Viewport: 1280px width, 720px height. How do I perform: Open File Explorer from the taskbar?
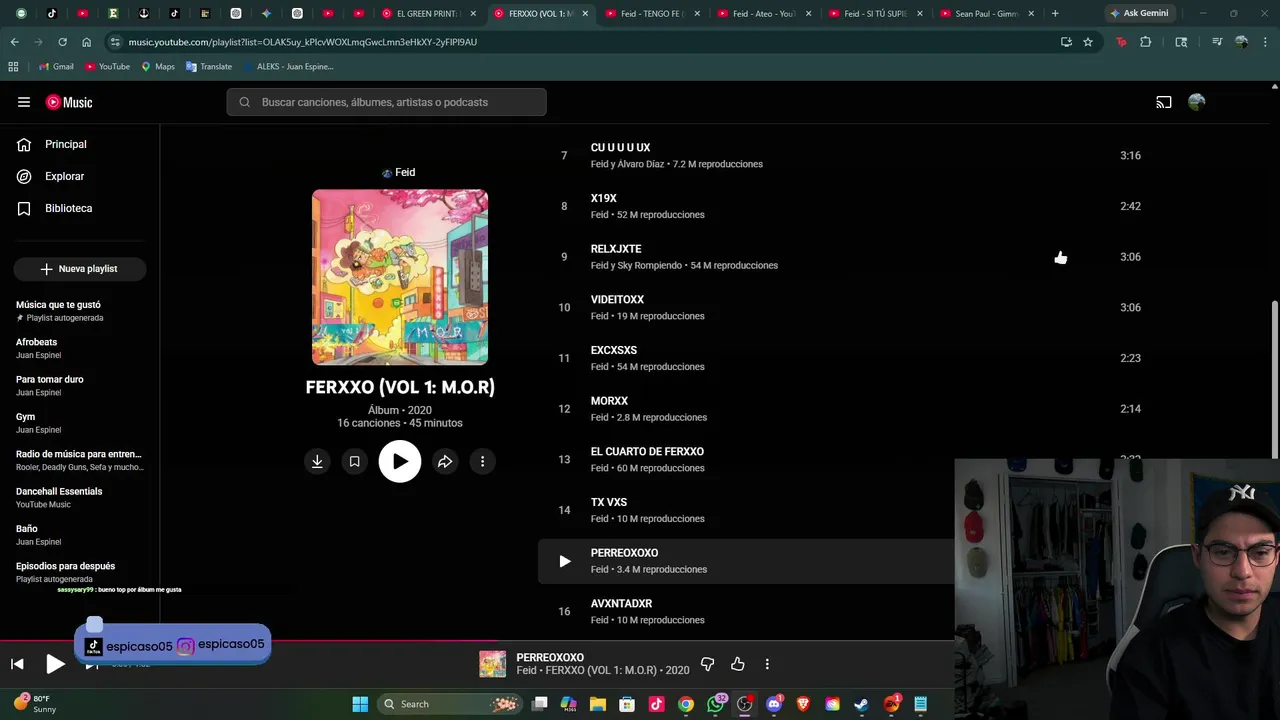(598, 704)
